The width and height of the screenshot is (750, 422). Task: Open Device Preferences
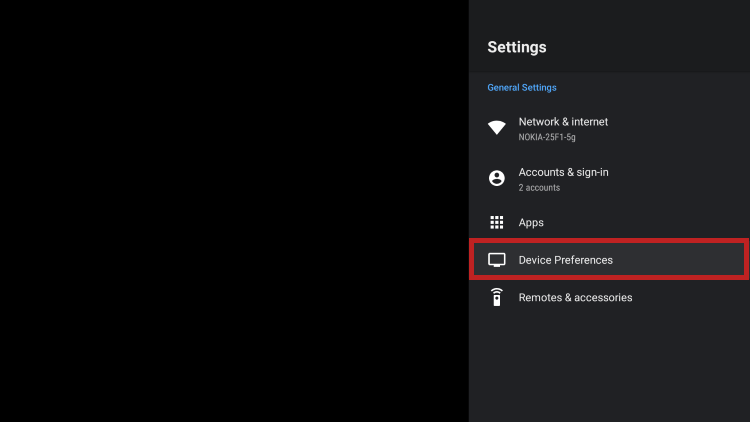tap(565, 260)
